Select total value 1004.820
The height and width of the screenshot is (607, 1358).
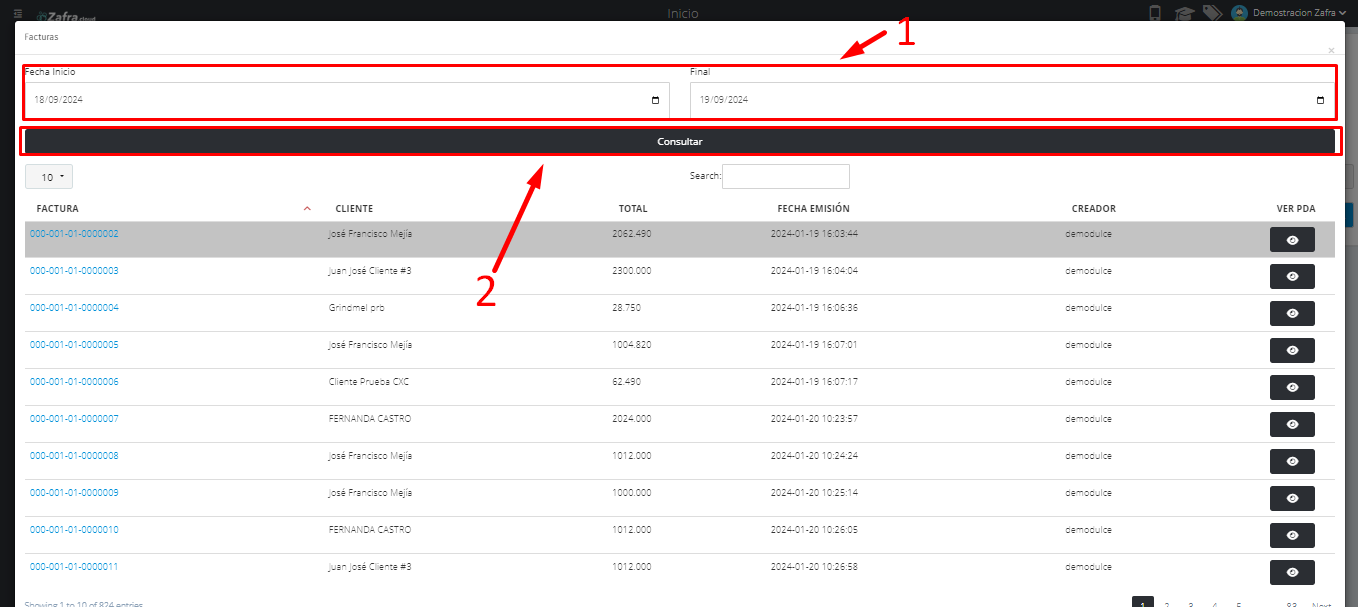pyautogui.click(x=631, y=344)
